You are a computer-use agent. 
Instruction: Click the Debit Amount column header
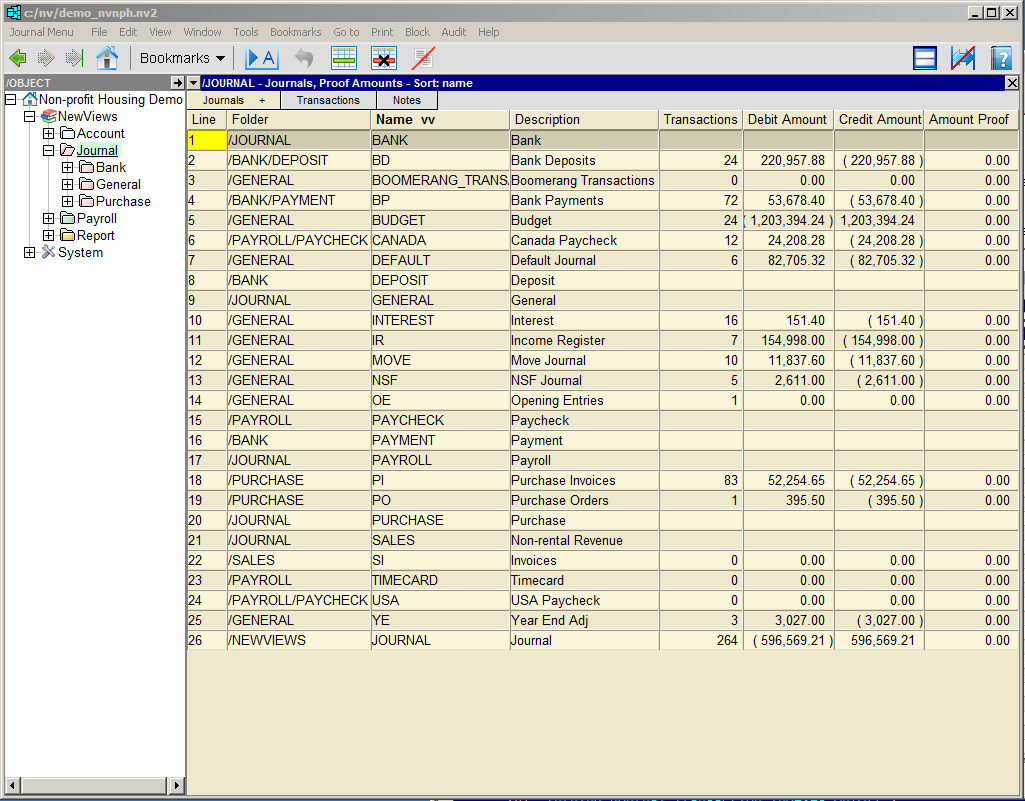787,120
